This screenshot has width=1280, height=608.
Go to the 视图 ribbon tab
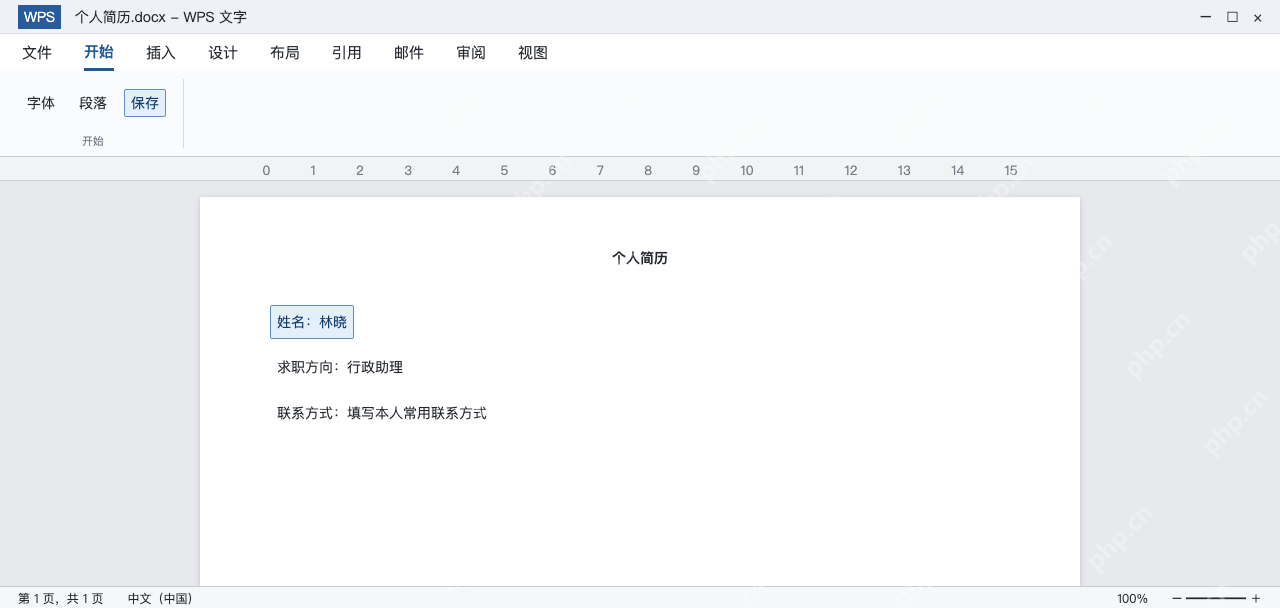[x=533, y=53]
